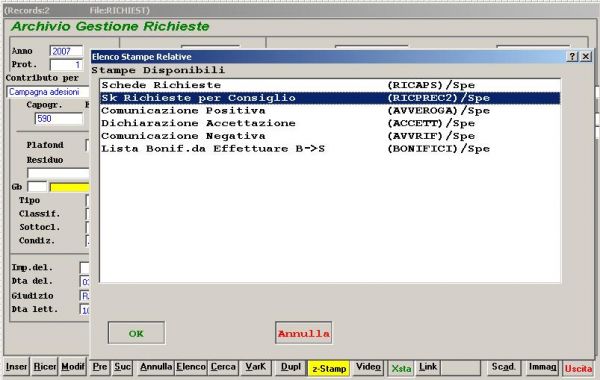This screenshot has height=380, width=600.
Task: Duplicate record with Dupl button
Action: 291,367
